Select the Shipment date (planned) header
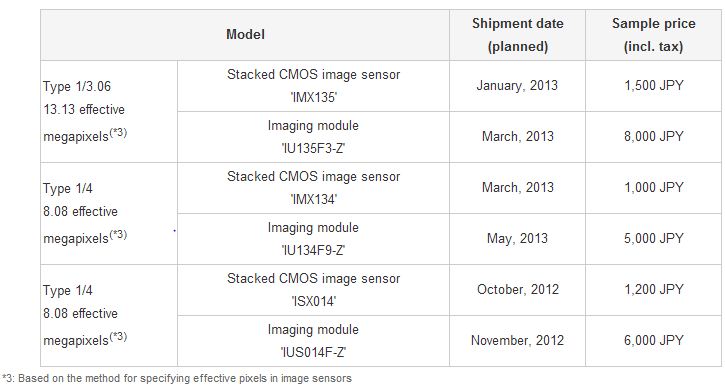The height and width of the screenshot is (388, 725). [517, 35]
